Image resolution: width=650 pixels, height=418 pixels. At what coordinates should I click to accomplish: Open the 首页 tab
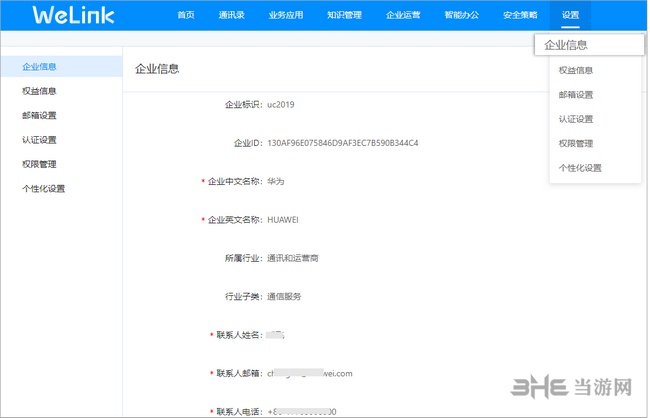pyautogui.click(x=186, y=15)
